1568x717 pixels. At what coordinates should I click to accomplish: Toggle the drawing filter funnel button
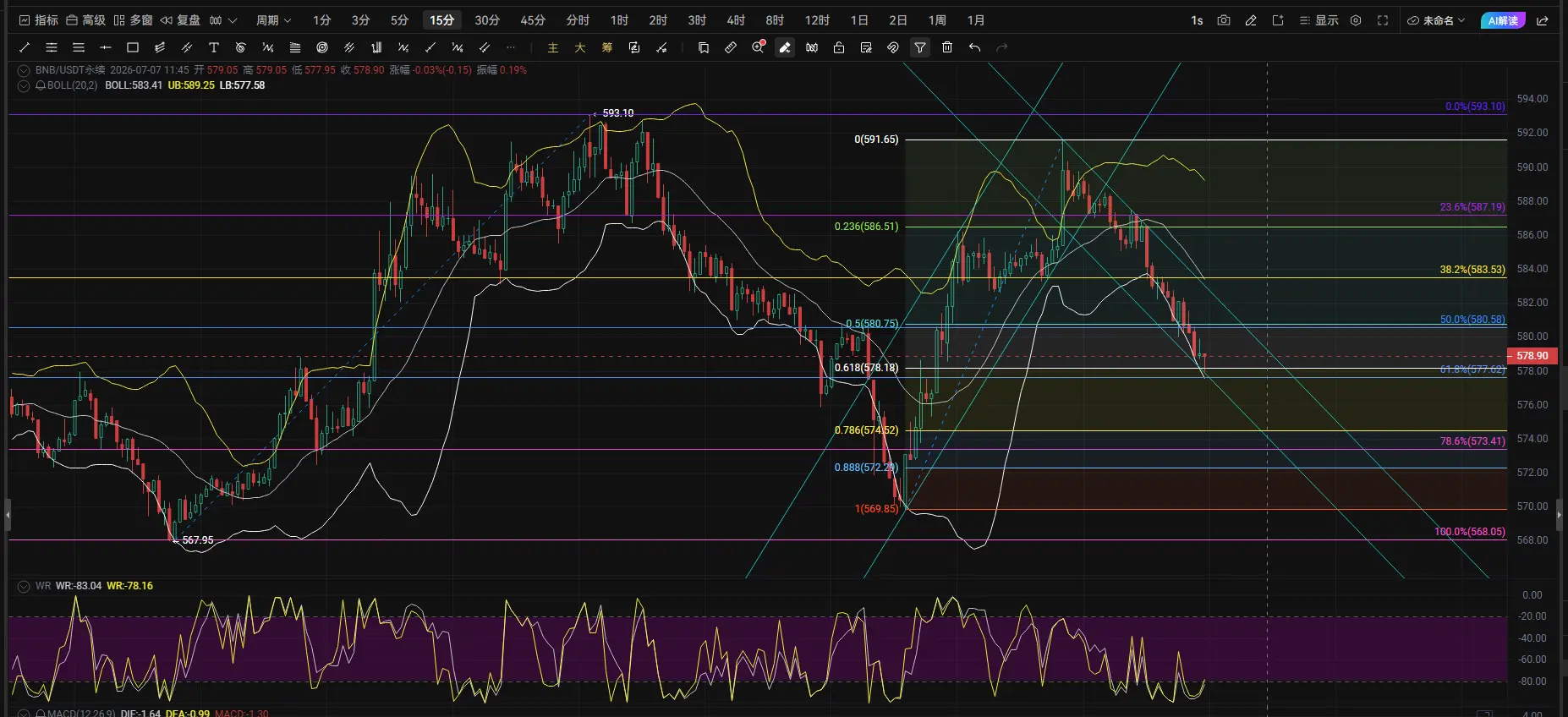[x=920, y=47]
